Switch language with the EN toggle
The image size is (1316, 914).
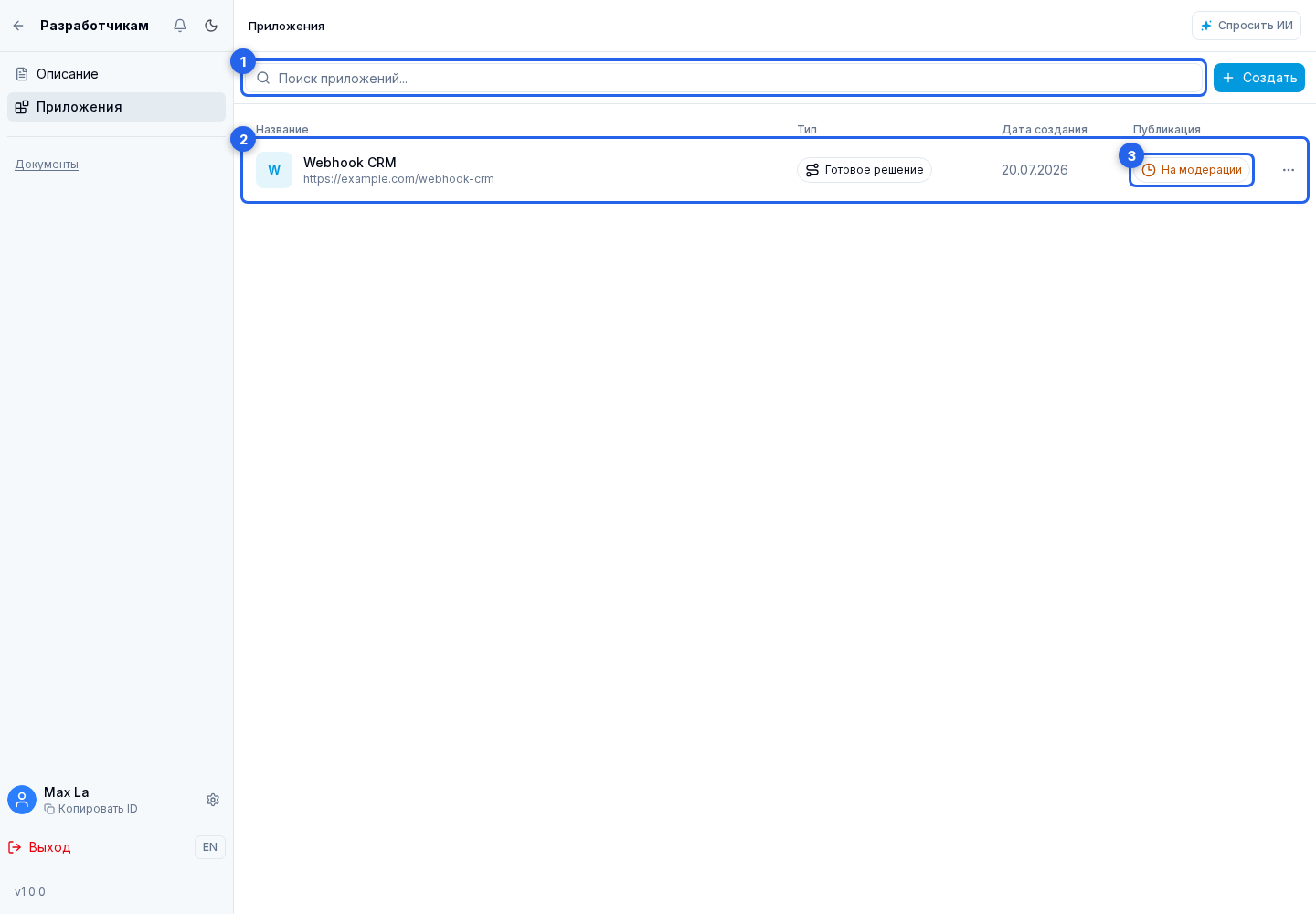(x=210, y=847)
